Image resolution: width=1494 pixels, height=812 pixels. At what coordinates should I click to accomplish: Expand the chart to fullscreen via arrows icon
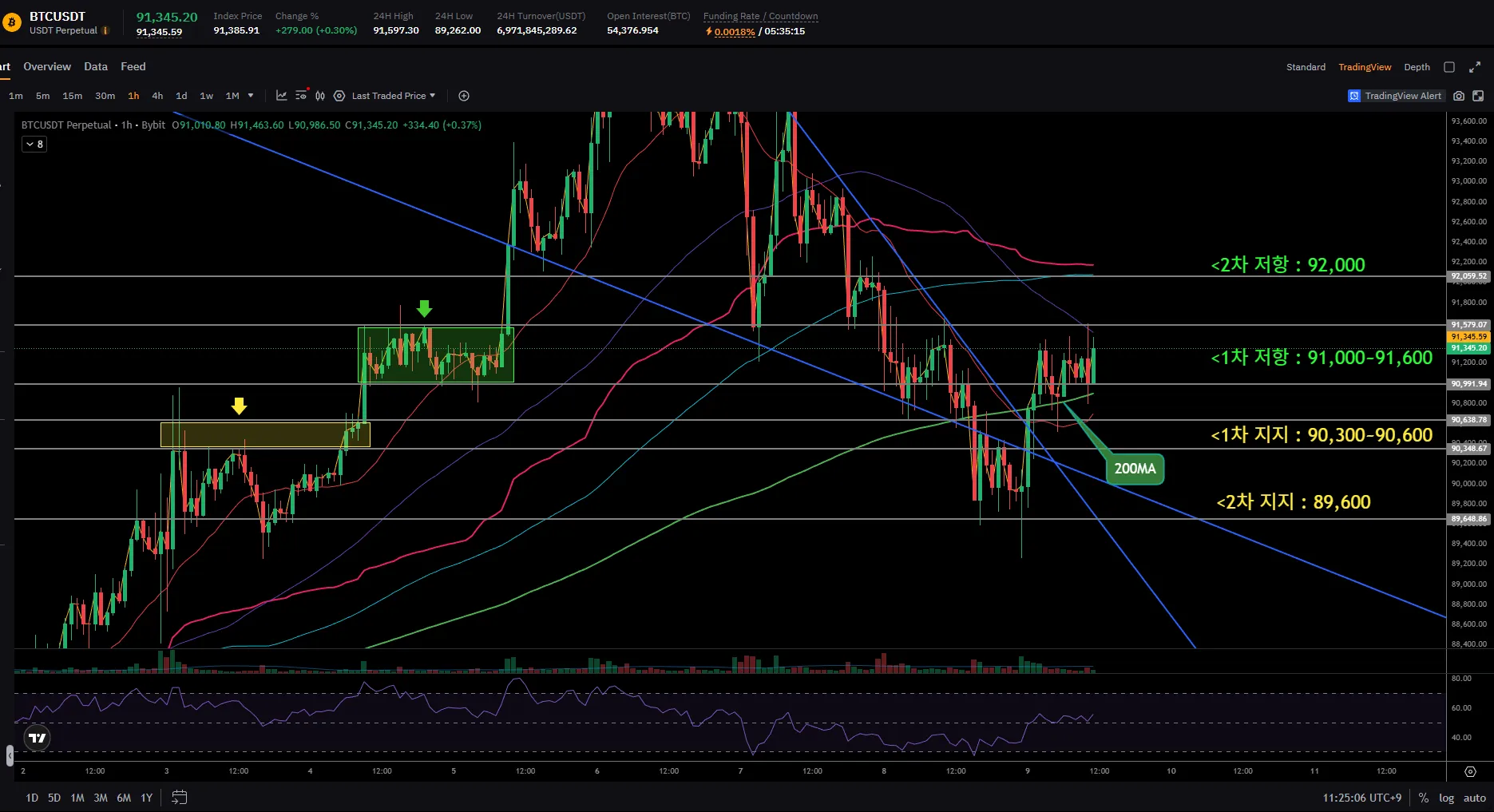click(1475, 67)
